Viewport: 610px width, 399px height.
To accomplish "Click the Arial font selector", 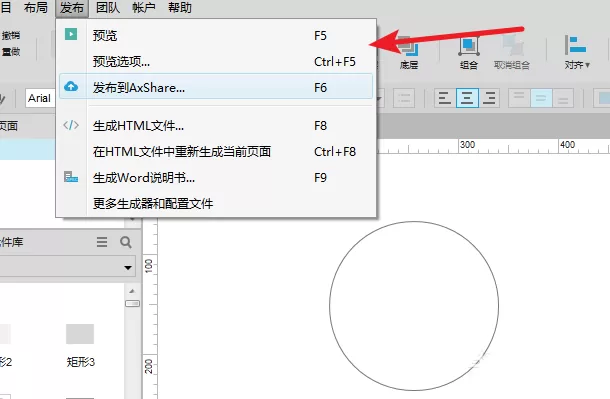I will click(40, 98).
